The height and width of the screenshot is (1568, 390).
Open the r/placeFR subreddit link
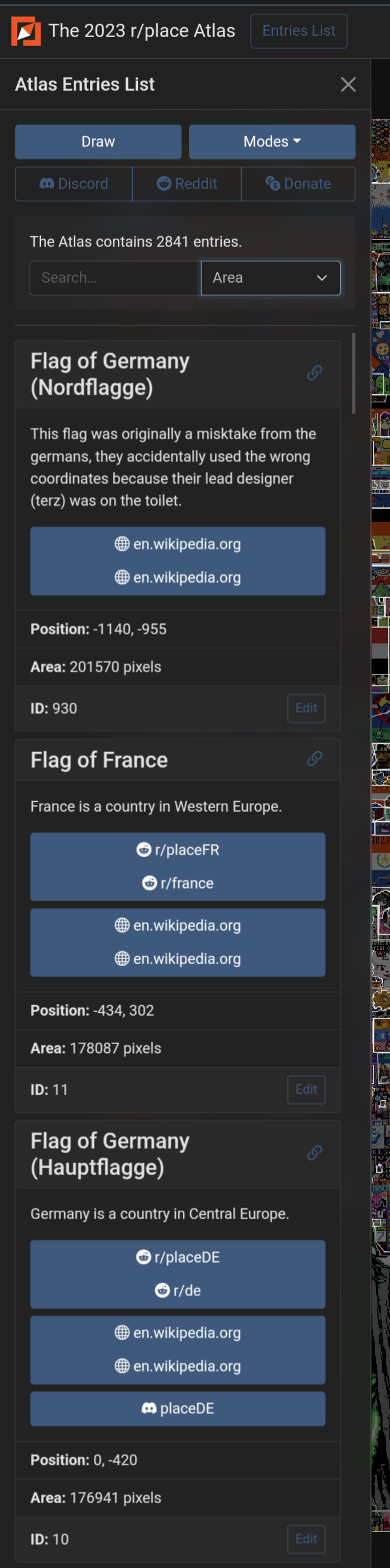click(x=178, y=850)
